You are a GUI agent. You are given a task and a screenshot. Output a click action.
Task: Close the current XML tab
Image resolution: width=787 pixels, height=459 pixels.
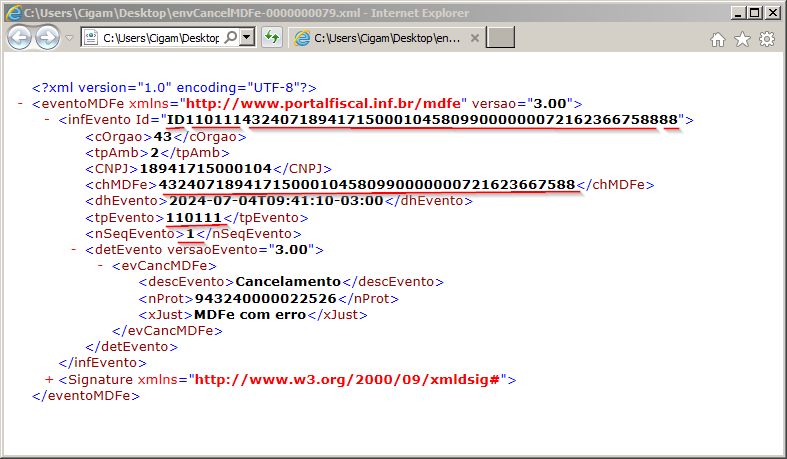click(x=475, y=38)
